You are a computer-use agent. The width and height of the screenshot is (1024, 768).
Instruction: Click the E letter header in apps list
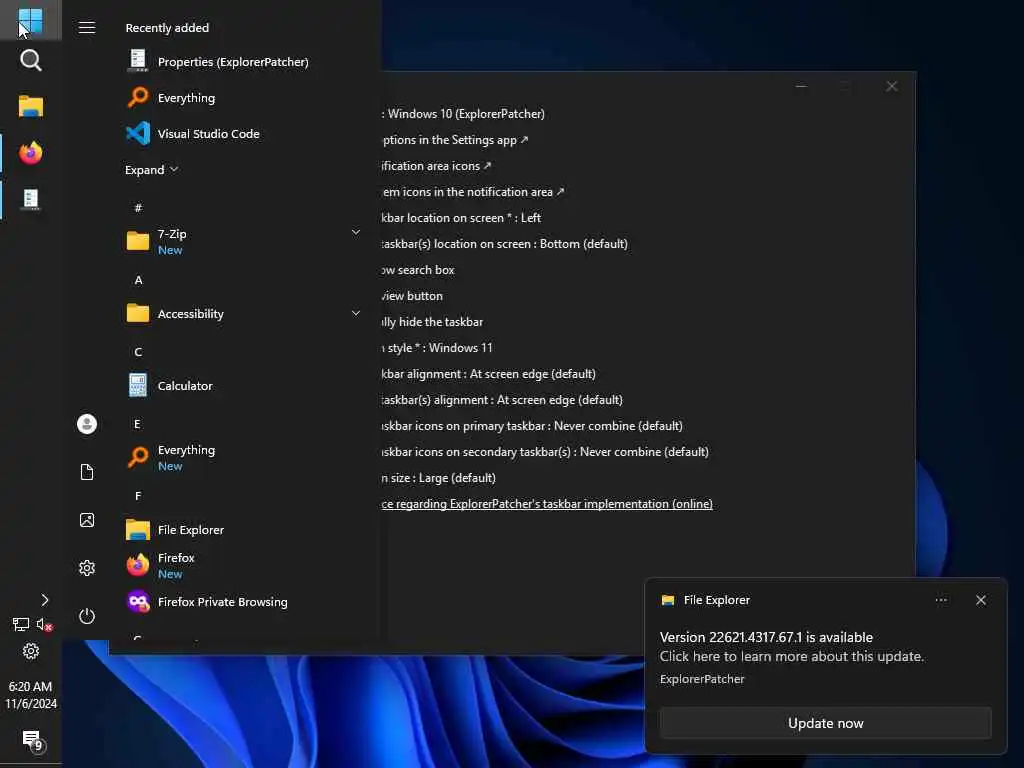click(138, 424)
